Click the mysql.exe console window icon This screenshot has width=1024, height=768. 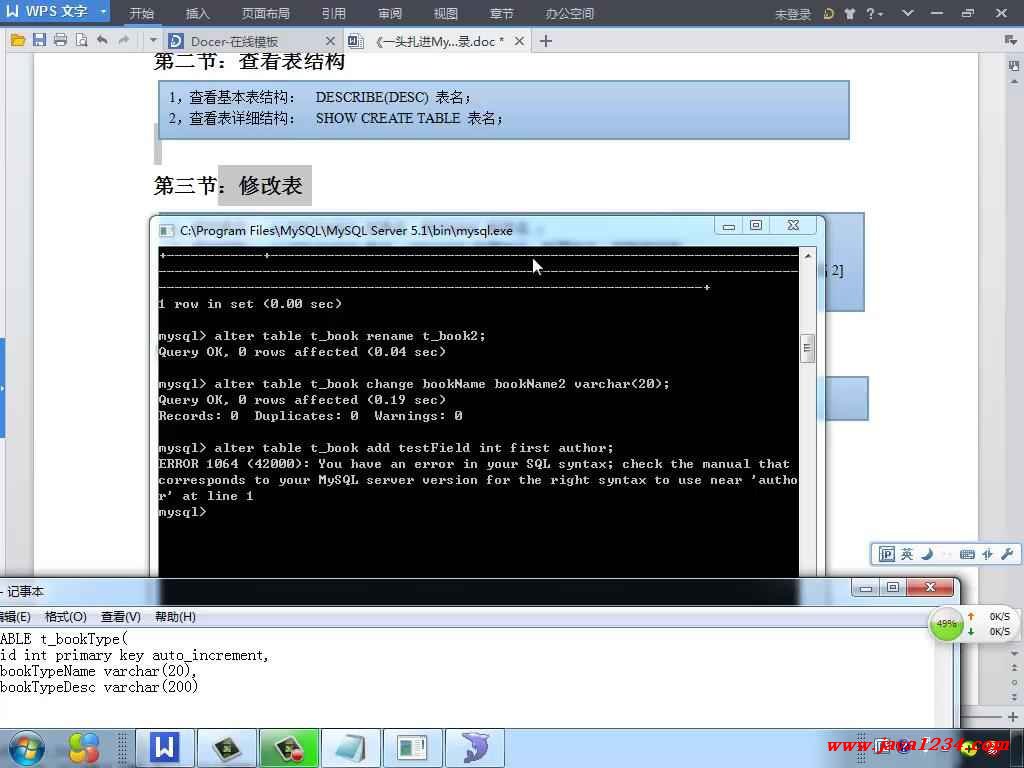click(x=167, y=231)
